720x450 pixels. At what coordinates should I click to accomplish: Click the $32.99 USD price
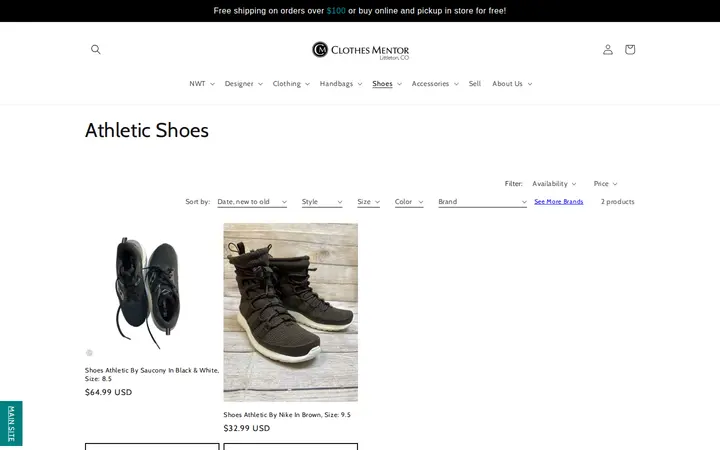[247, 428]
